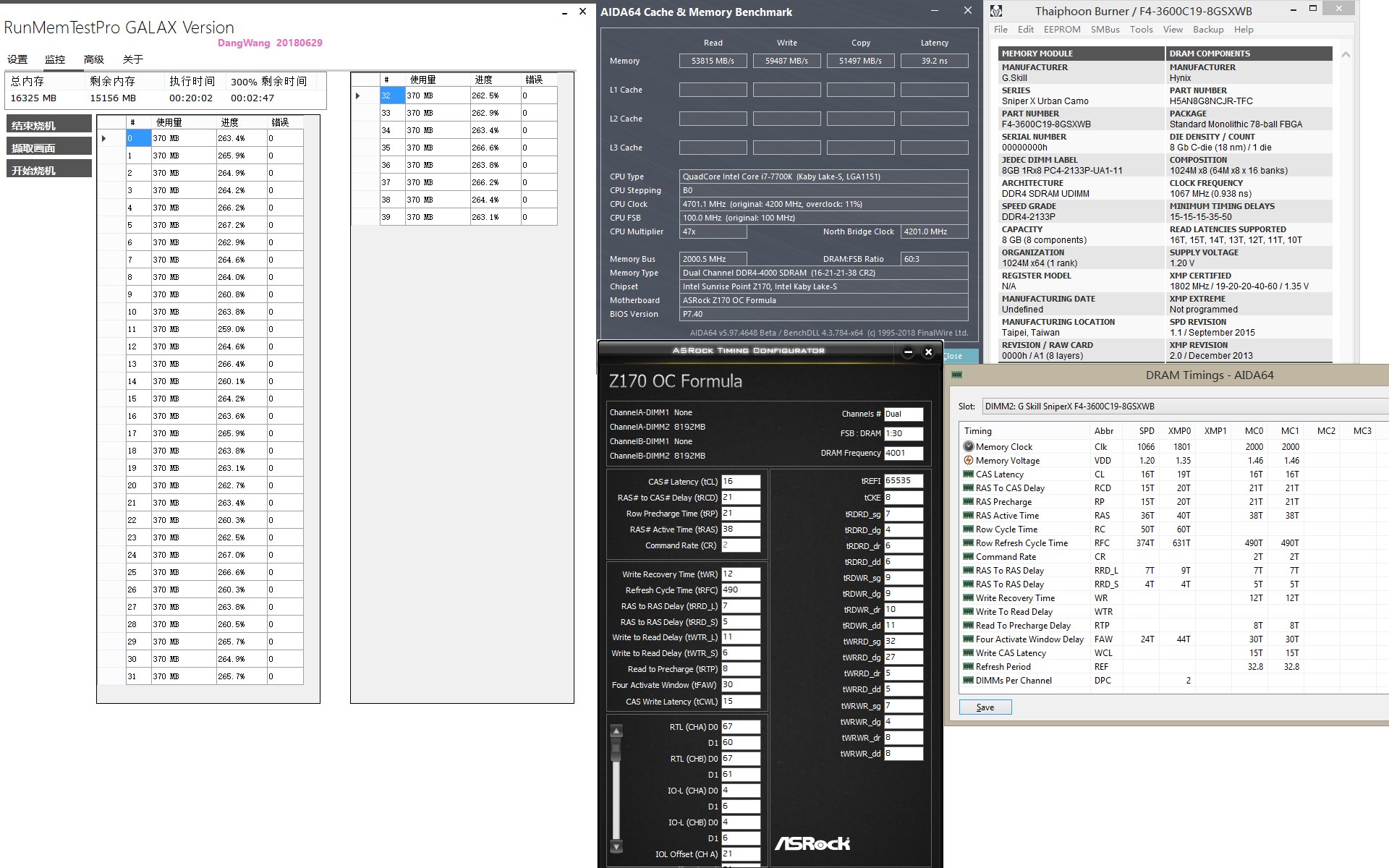
Task: Click the DRAM Frequency field showing 4001
Action: pos(904,453)
